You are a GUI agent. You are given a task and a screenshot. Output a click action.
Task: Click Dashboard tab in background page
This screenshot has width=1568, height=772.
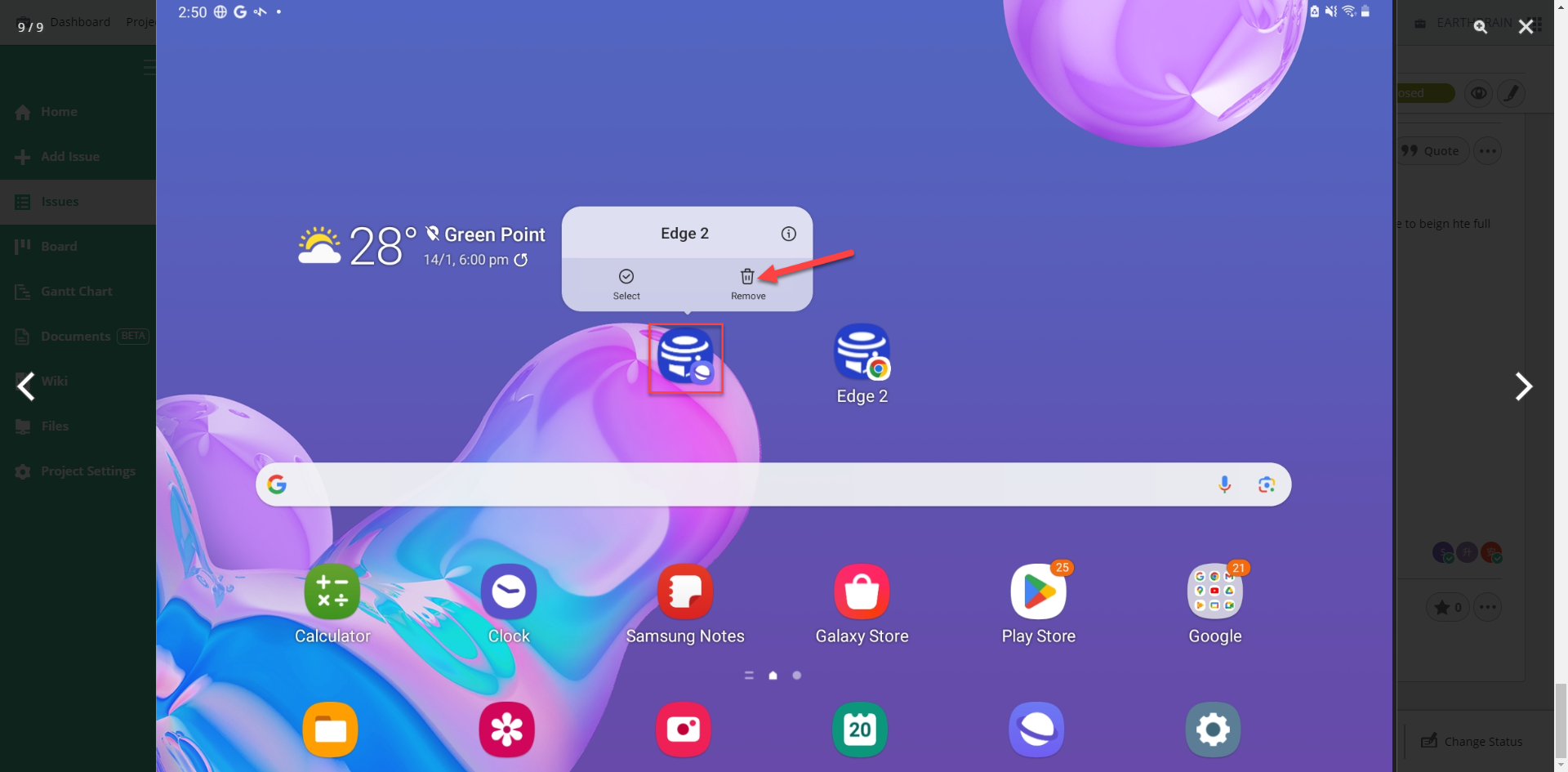[80, 22]
